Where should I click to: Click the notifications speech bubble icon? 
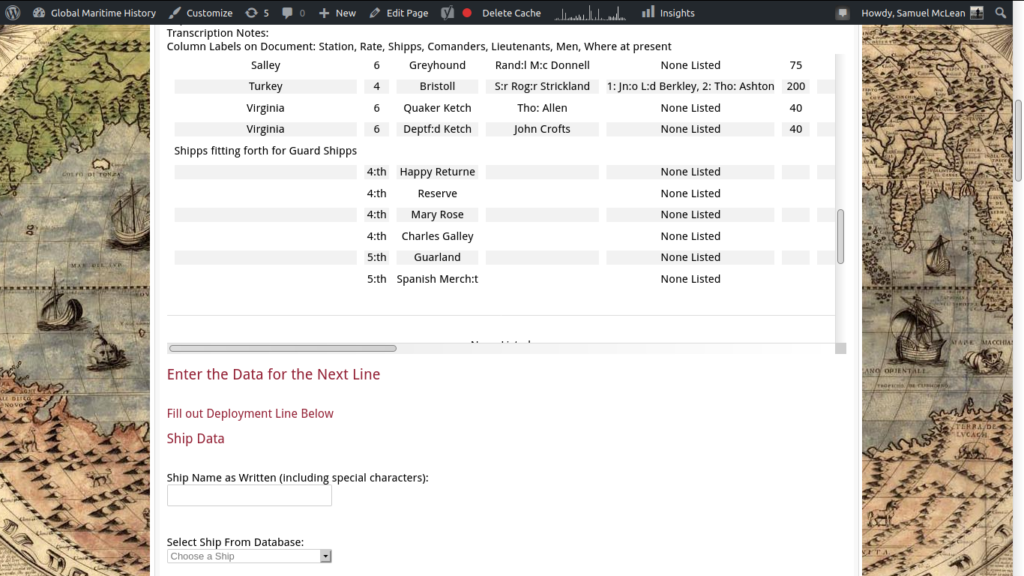pyautogui.click(x=842, y=12)
